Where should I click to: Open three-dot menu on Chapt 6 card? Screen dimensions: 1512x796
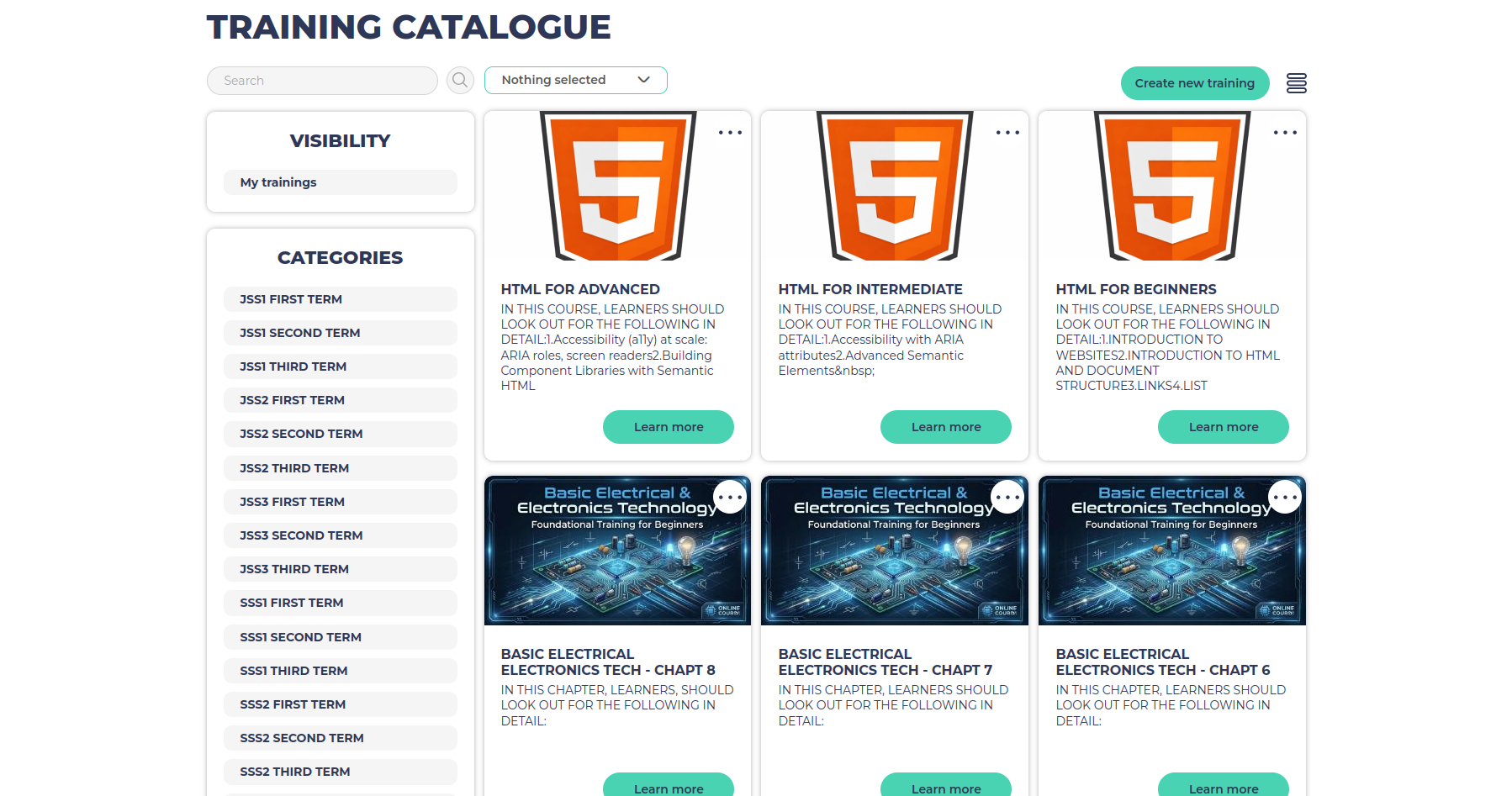click(1284, 498)
